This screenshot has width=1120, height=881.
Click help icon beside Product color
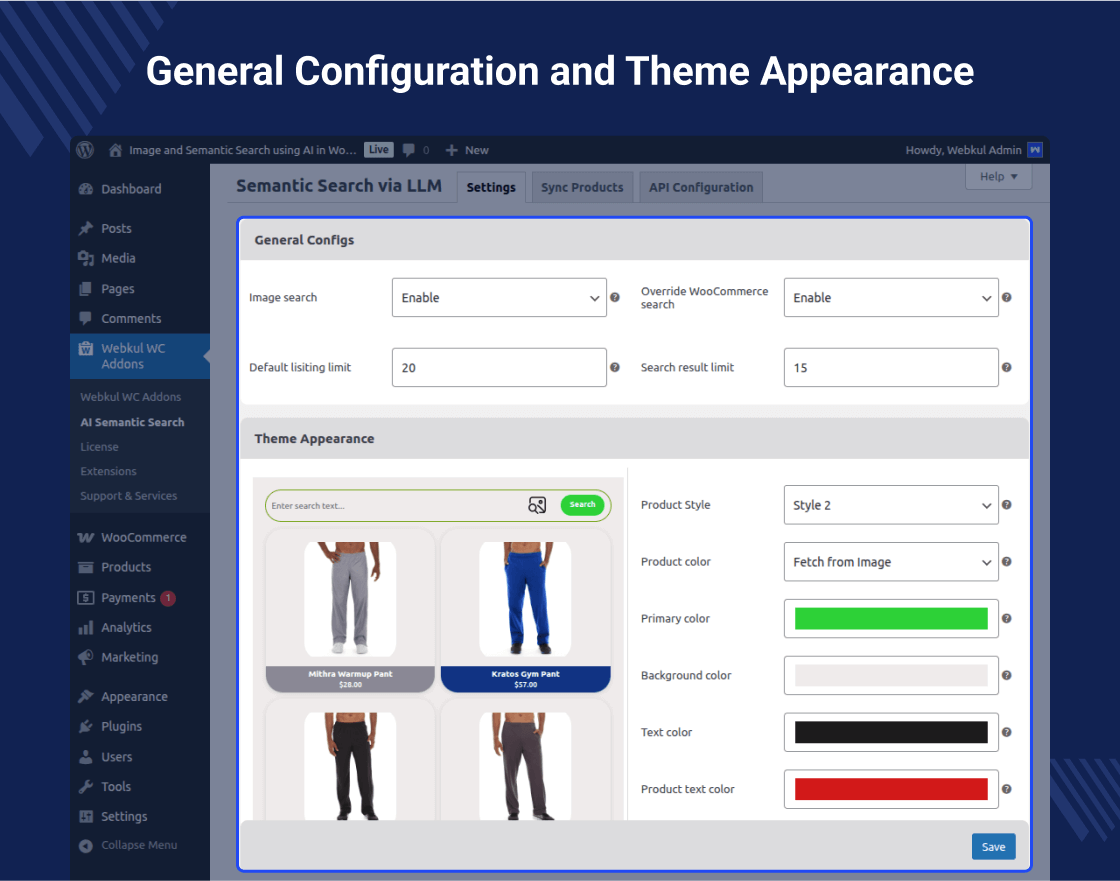tap(1006, 562)
